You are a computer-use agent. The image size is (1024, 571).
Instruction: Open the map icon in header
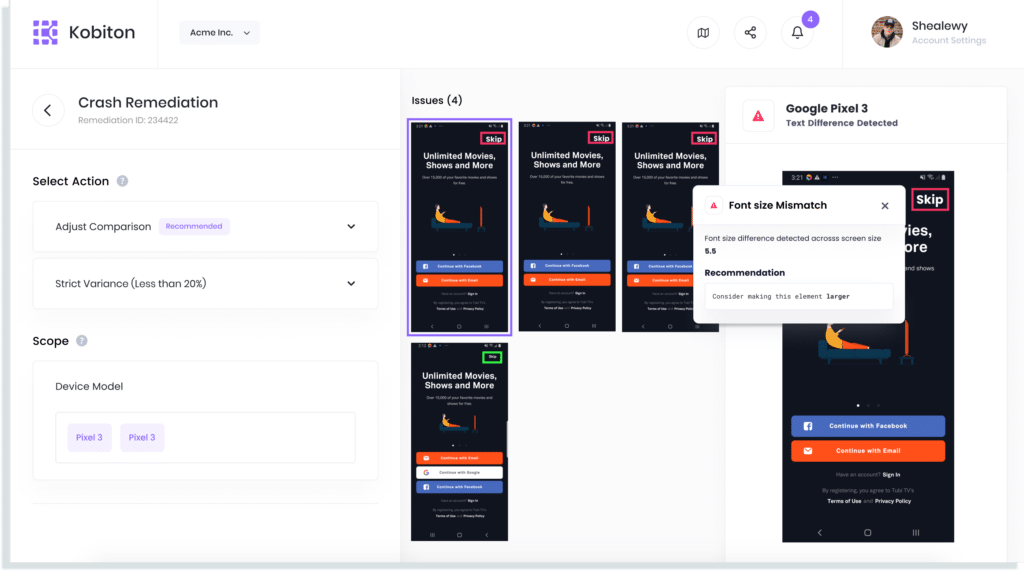703,33
